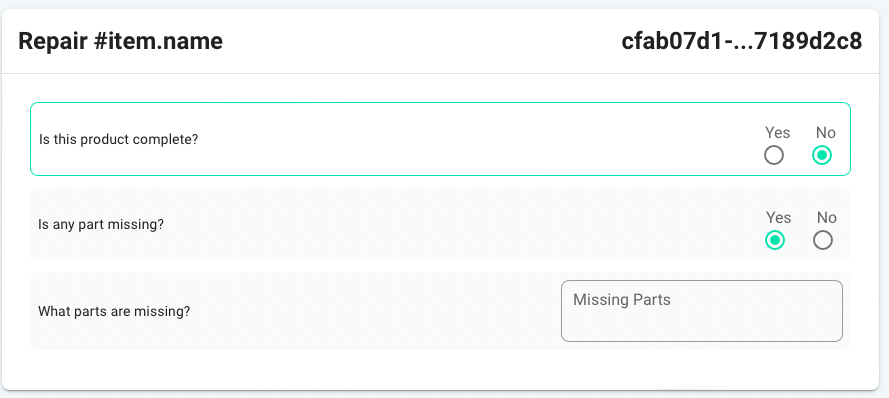Screen dimensions: 889x398
Task: Click empty space in green-bordered product complete row
Action: [454, 139]
